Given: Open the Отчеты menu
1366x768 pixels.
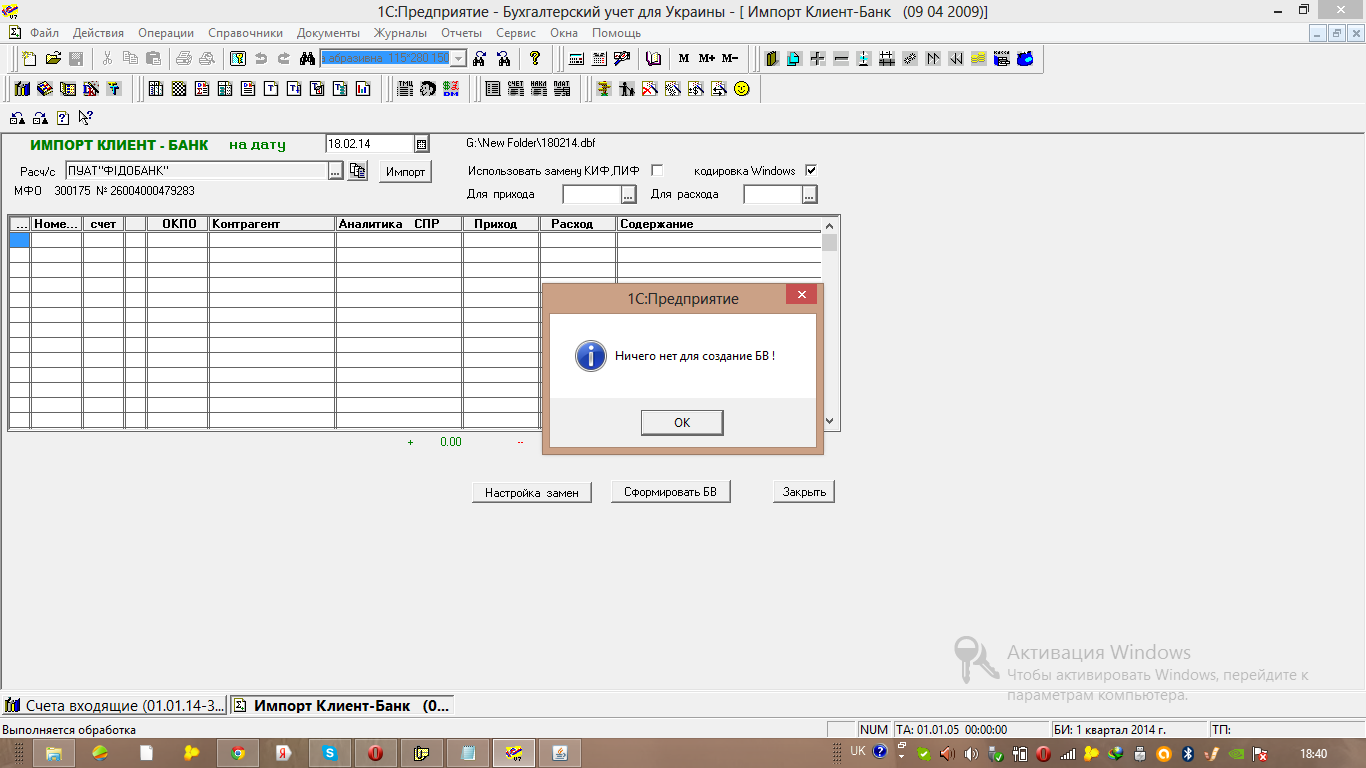Looking at the screenshot, I should click(x=461, y=33).
